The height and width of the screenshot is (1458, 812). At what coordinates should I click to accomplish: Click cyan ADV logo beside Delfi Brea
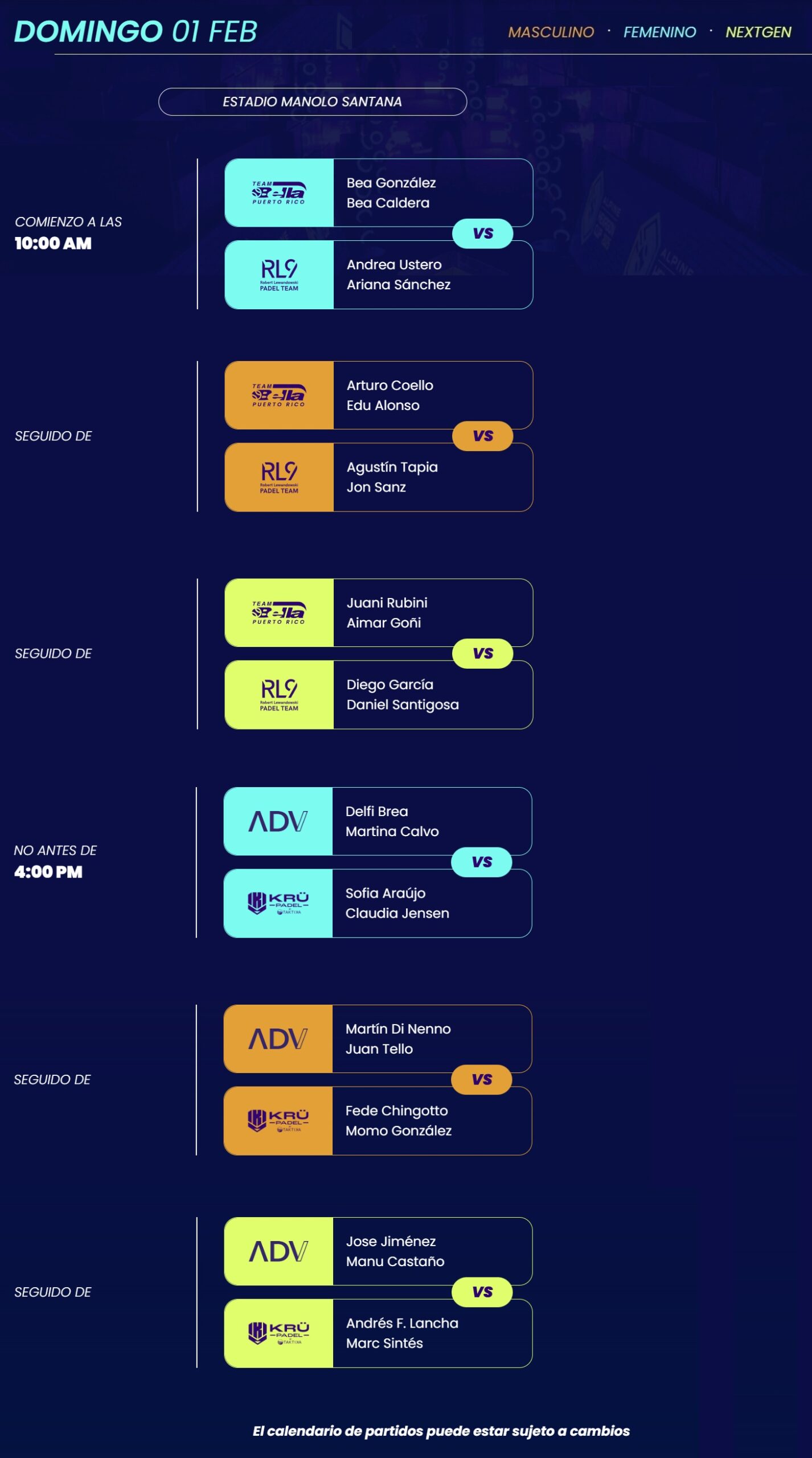point(277,821)
